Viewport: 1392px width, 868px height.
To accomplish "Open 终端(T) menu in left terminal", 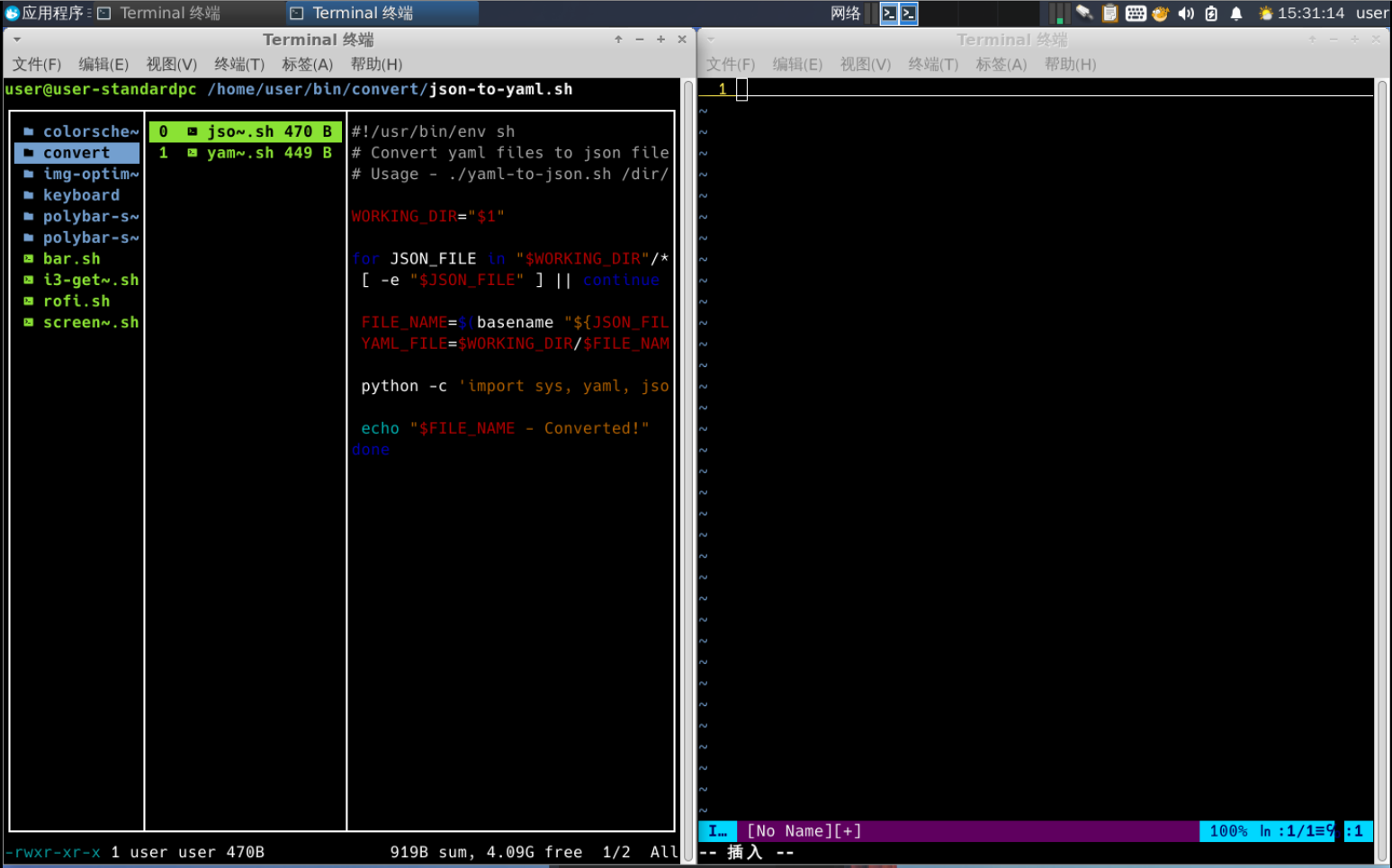I will (239, 64).
